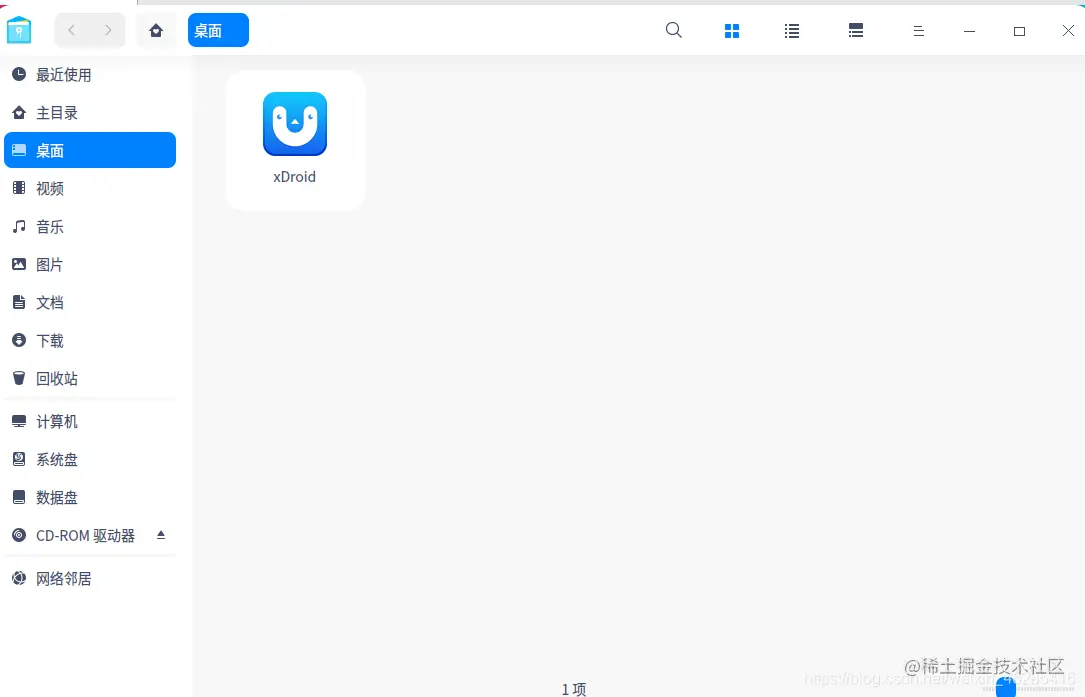Open 下载 downloads folder
Viewport: 1085px width, 697px height.
click(90, 341)
